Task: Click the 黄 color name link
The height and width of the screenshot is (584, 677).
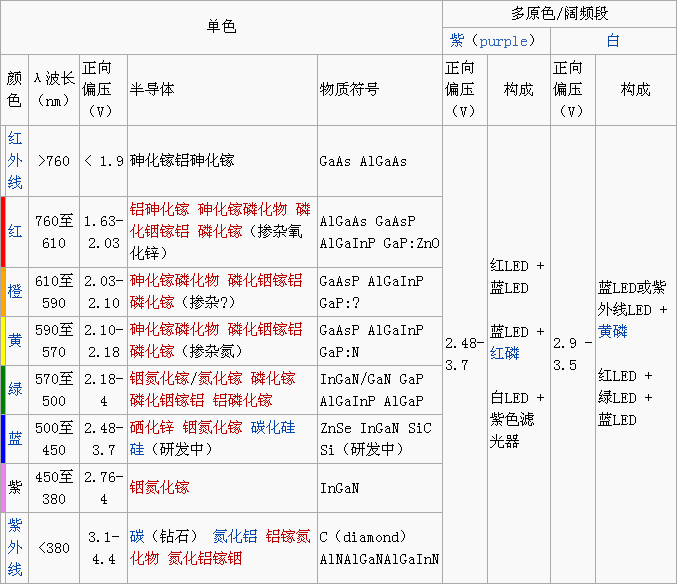Action: pos(15,341)
